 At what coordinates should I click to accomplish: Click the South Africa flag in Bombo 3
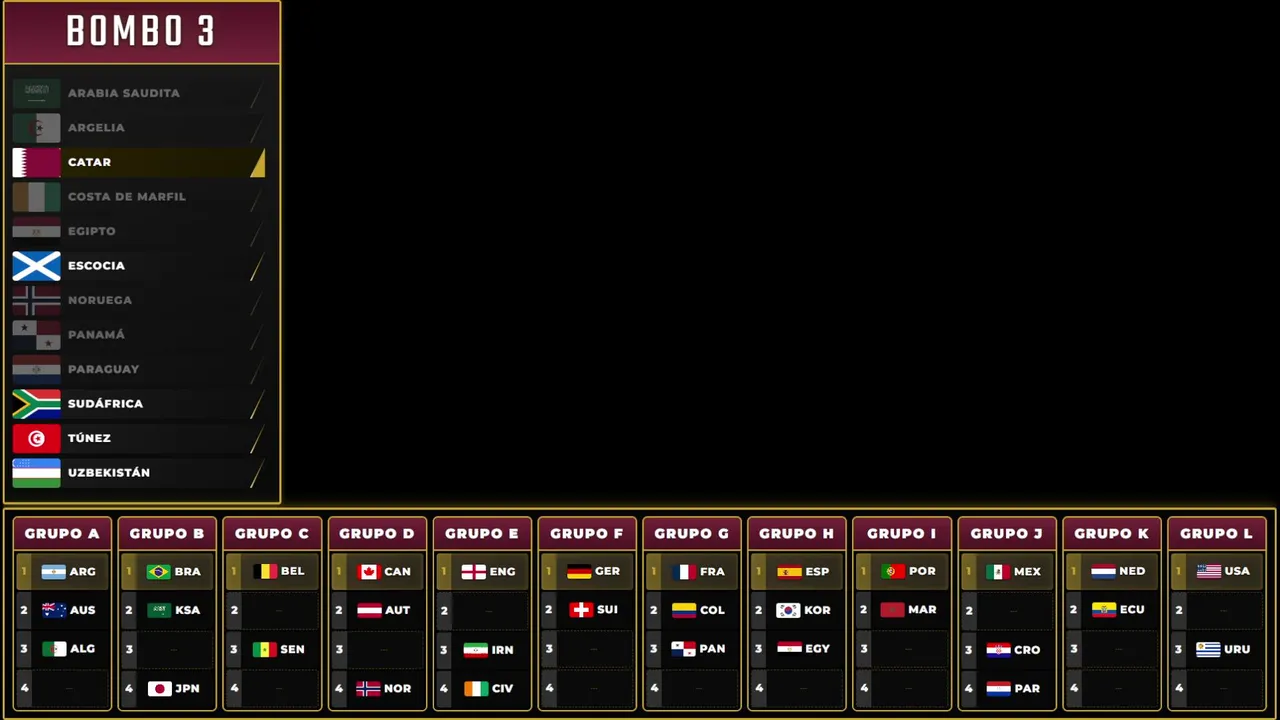pyautogui.click(x=36, y=404)
